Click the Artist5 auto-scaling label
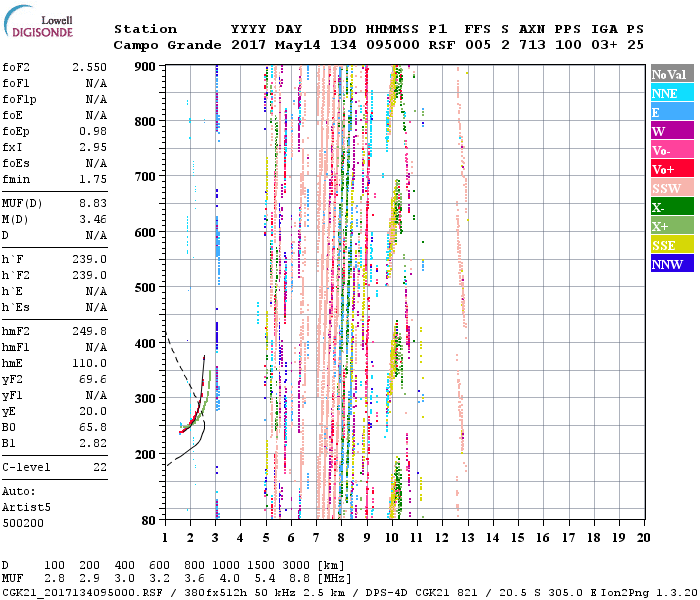Screen dimensions: 700x600 [24, 507]
